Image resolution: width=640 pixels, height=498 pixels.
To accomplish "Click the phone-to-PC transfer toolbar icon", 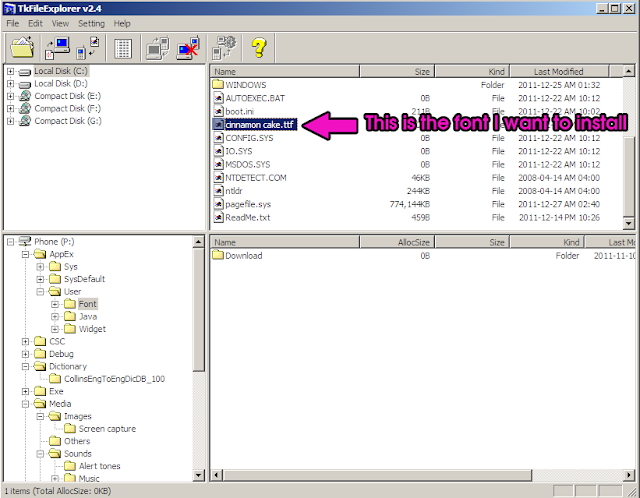I will [57, 48].
